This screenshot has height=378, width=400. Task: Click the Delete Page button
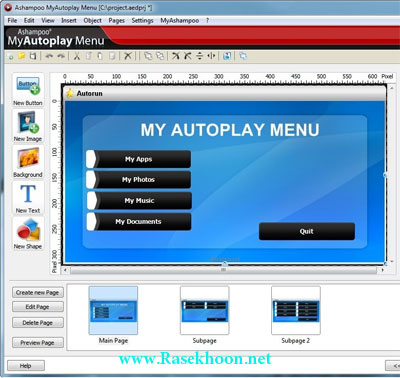coord(38,323)
